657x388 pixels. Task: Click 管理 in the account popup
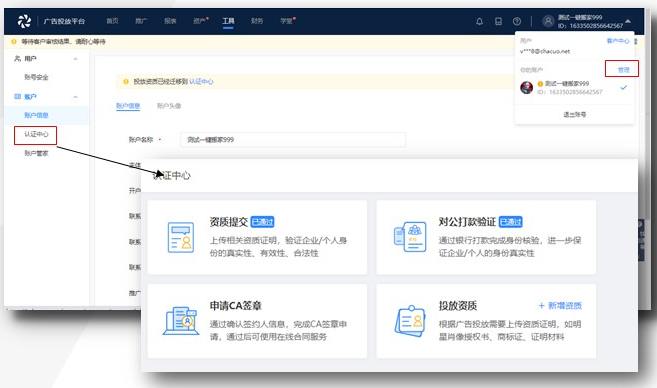(x=623, y=70)
